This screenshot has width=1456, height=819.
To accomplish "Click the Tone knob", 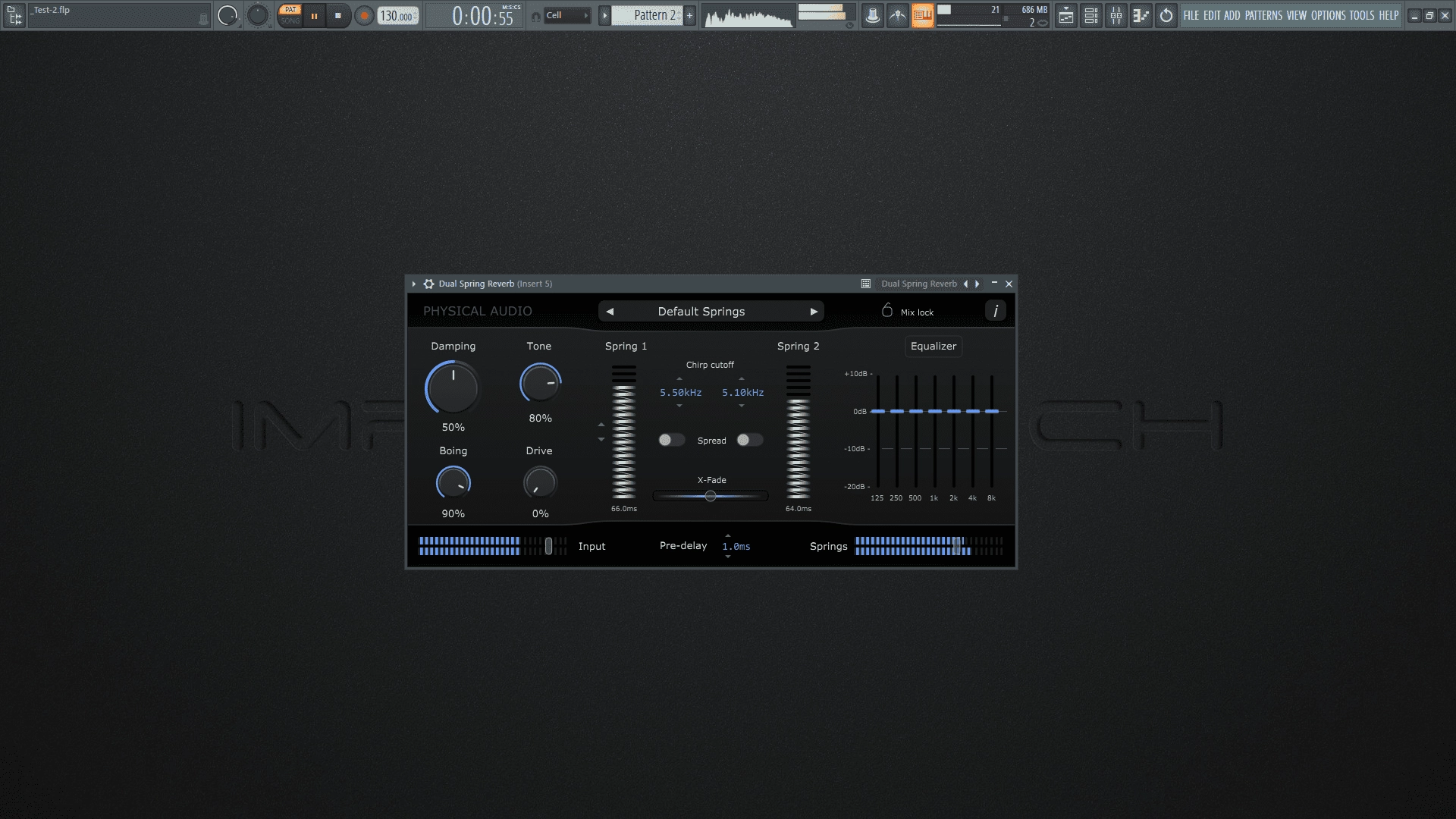I will point(540,383).
